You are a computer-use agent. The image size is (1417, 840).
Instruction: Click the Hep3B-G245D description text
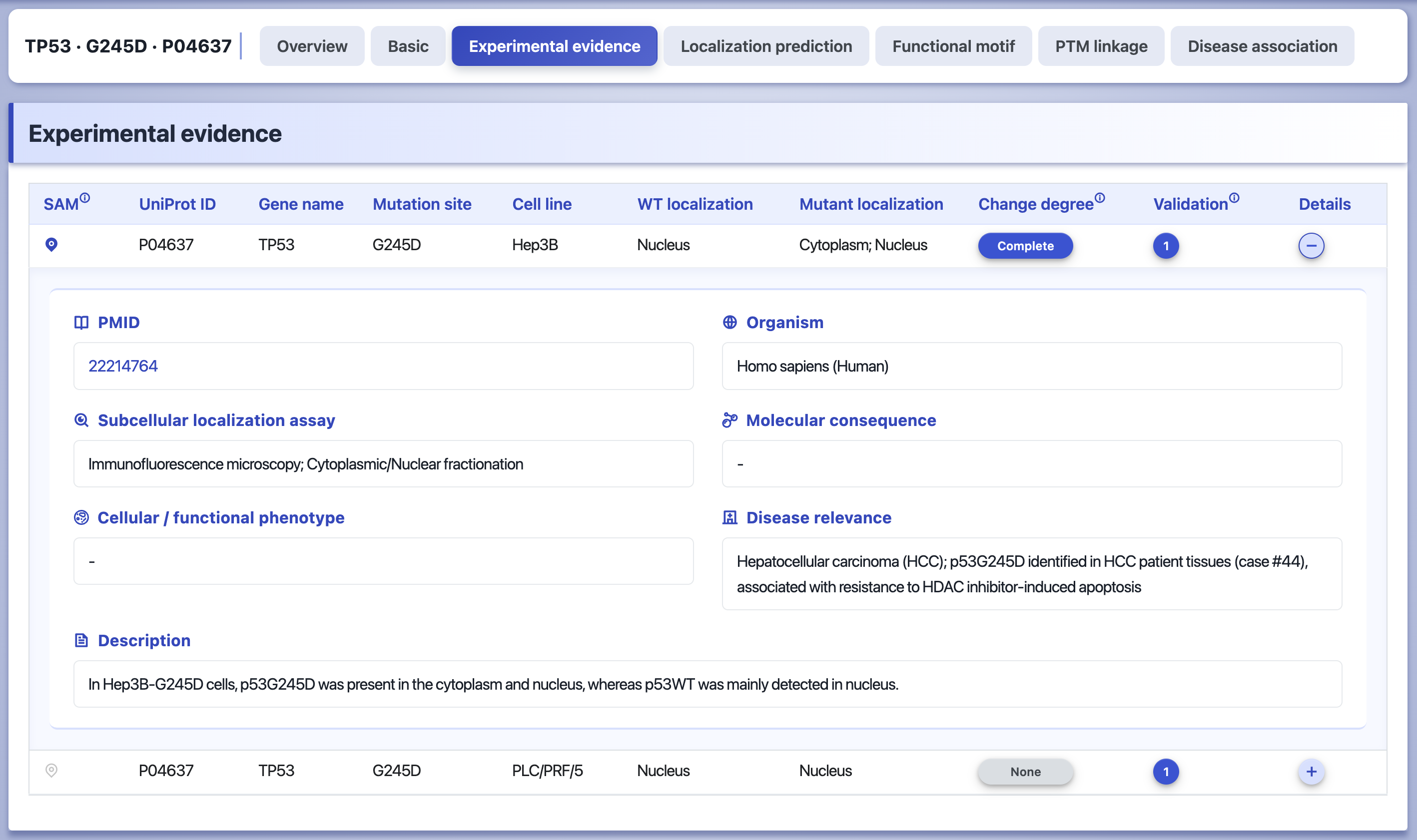[x=493, y=684]
